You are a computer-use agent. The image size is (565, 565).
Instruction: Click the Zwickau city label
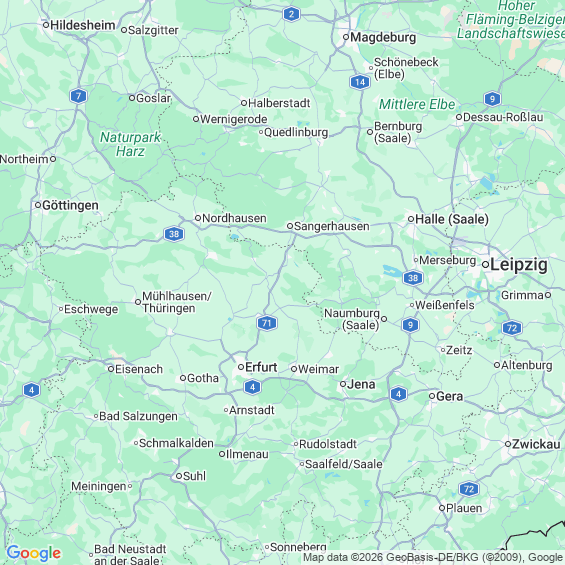pyautogui.click(x=536, y=444)
